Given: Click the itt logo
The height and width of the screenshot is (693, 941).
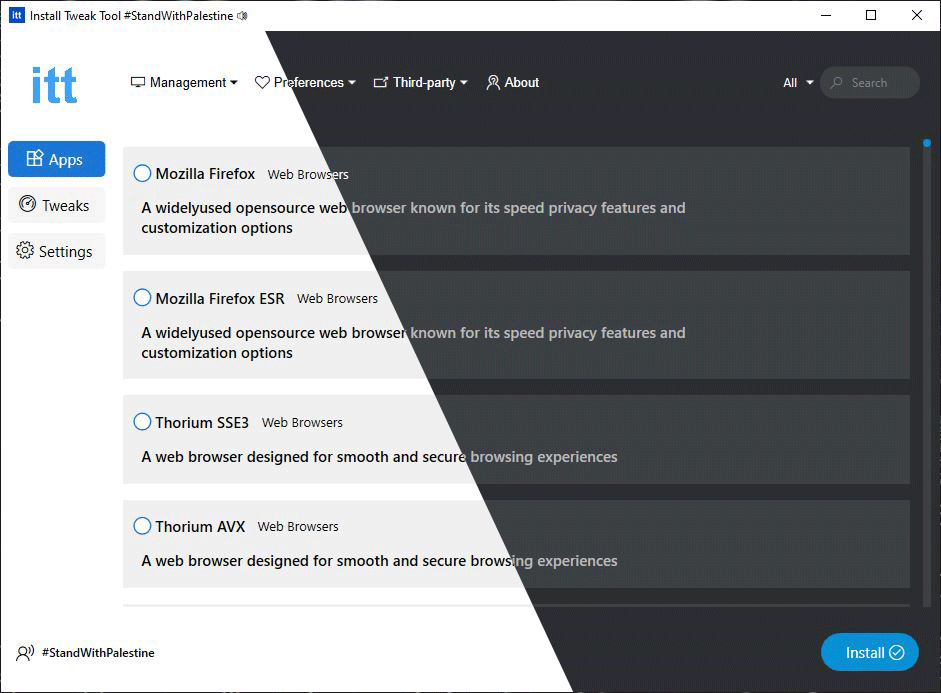Looking at the screenshot, I should point(52,84).
